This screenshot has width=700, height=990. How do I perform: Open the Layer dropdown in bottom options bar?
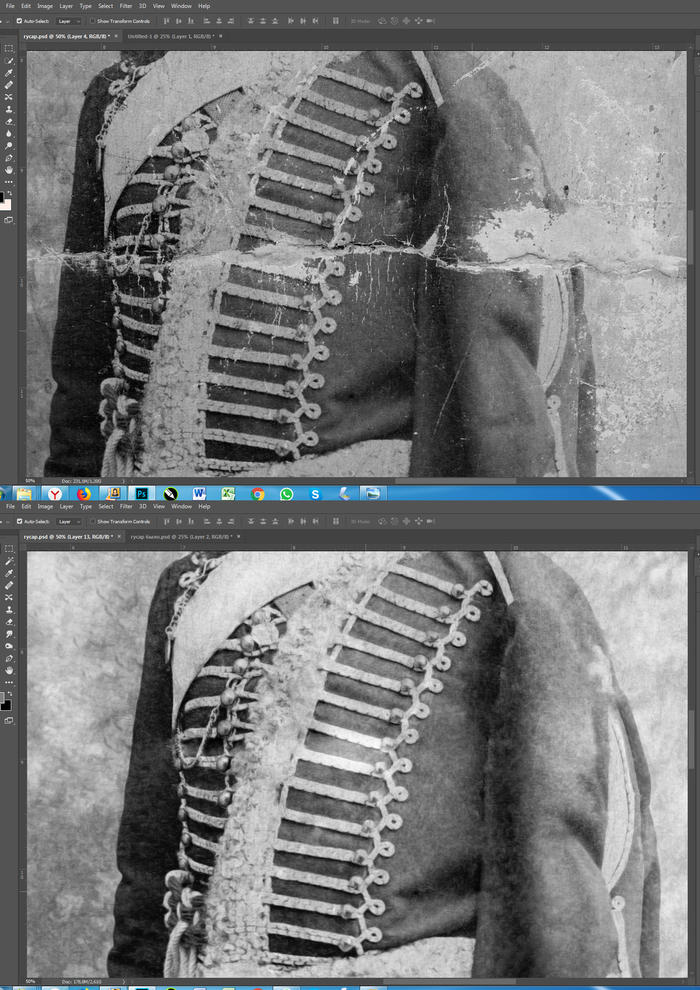(x=68, y=522)
